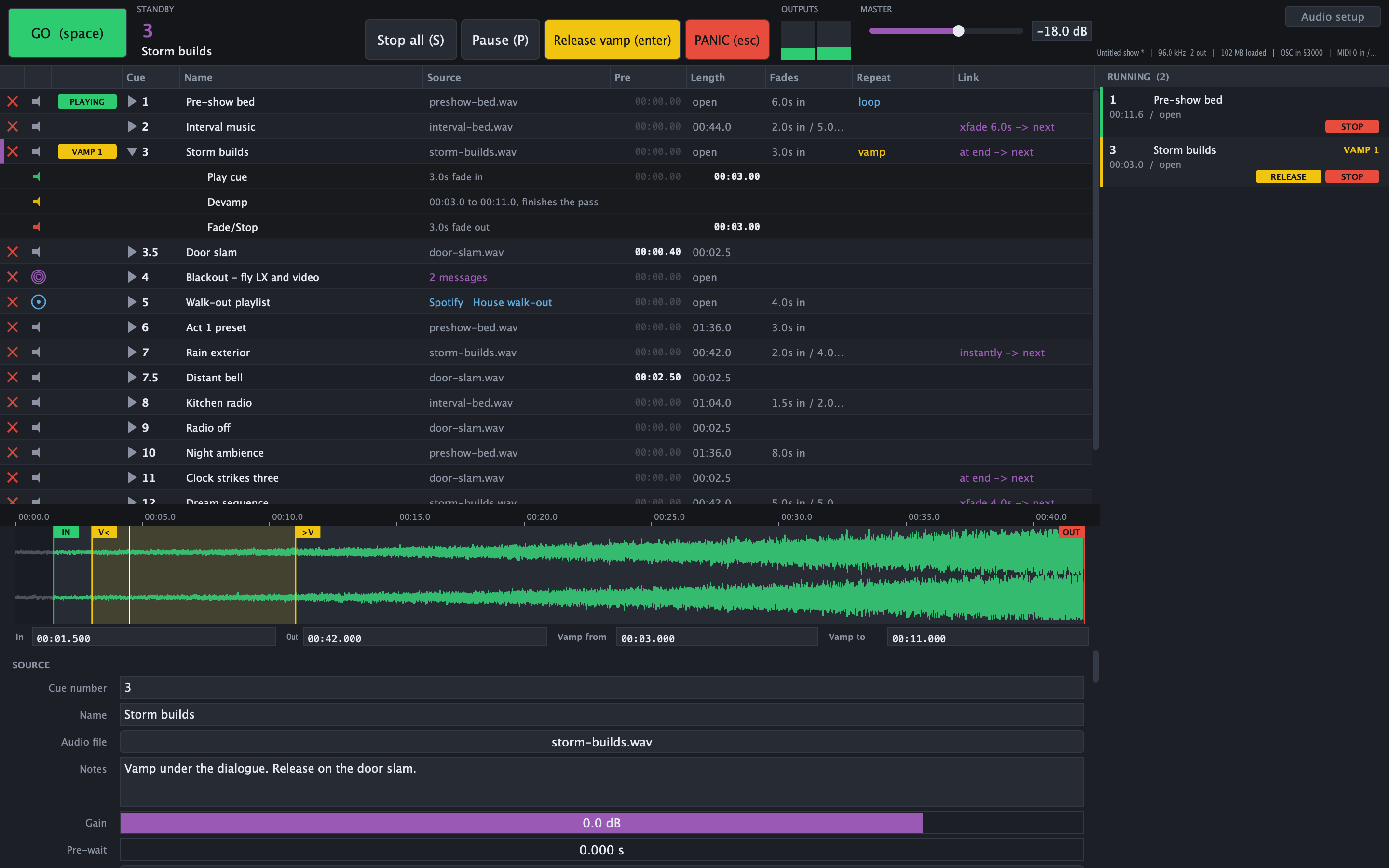
Task: Click the green GO button
Action: [x=67, y=33]
